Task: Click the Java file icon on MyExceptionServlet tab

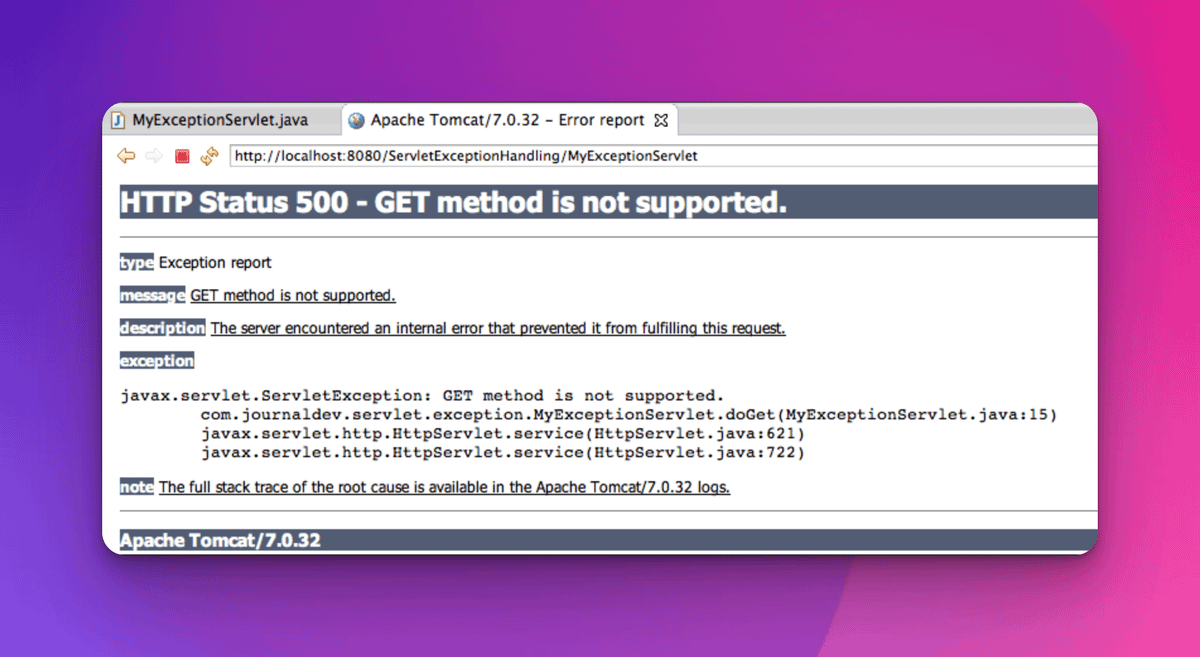Action: click(x=119, y=120)
